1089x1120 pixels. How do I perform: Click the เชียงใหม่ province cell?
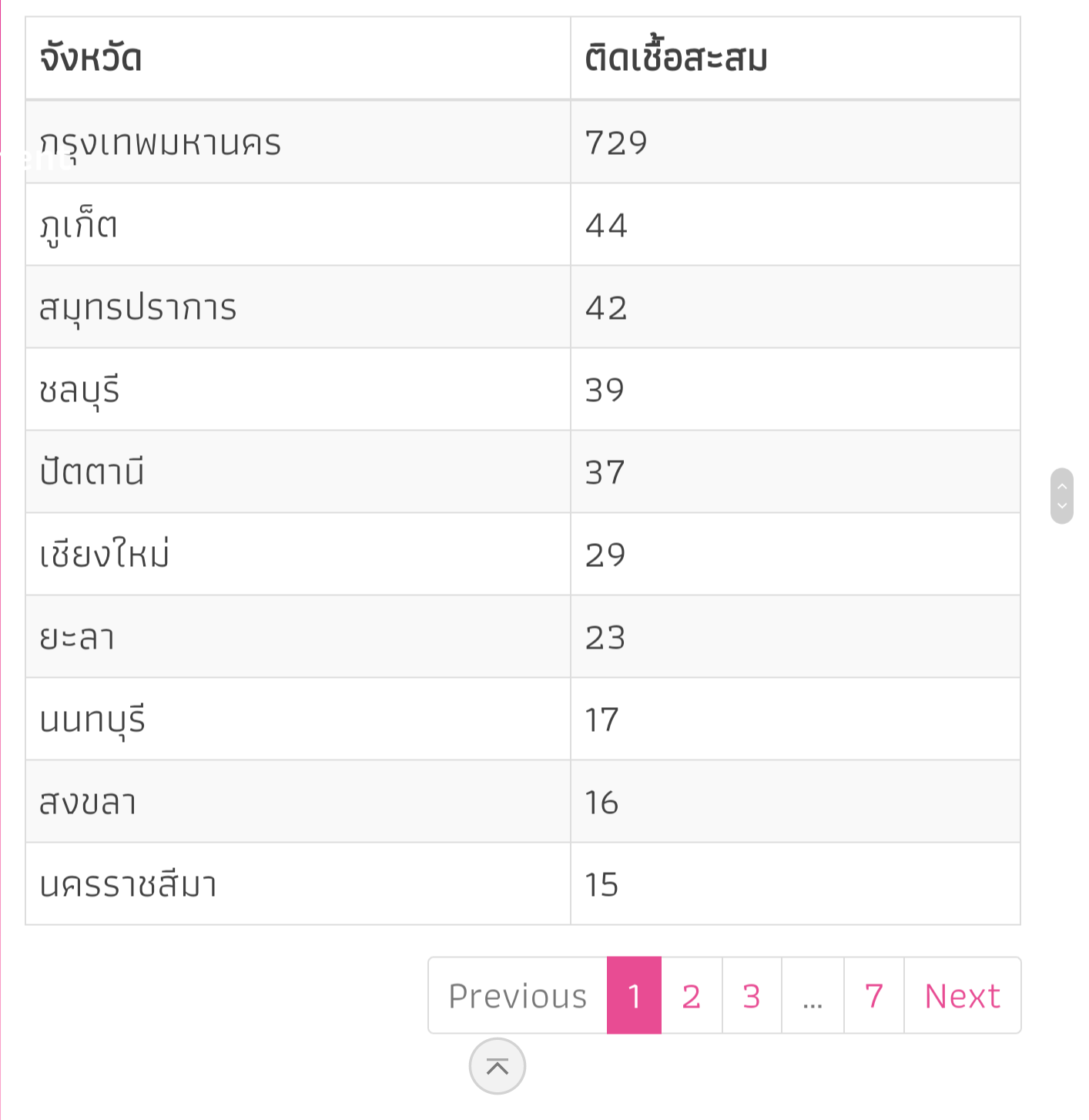click(105, 555)
